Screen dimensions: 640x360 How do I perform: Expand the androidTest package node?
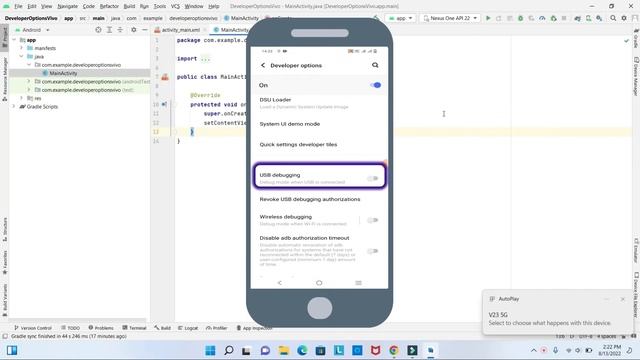29,82
